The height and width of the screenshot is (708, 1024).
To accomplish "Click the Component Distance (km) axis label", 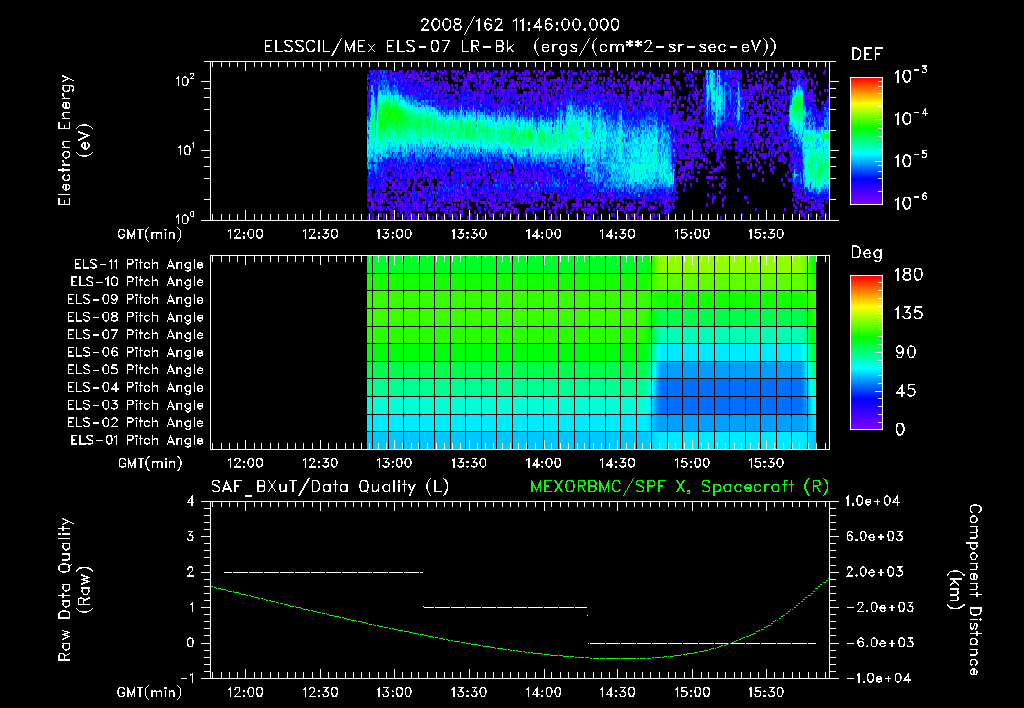I will coord(965,590).
